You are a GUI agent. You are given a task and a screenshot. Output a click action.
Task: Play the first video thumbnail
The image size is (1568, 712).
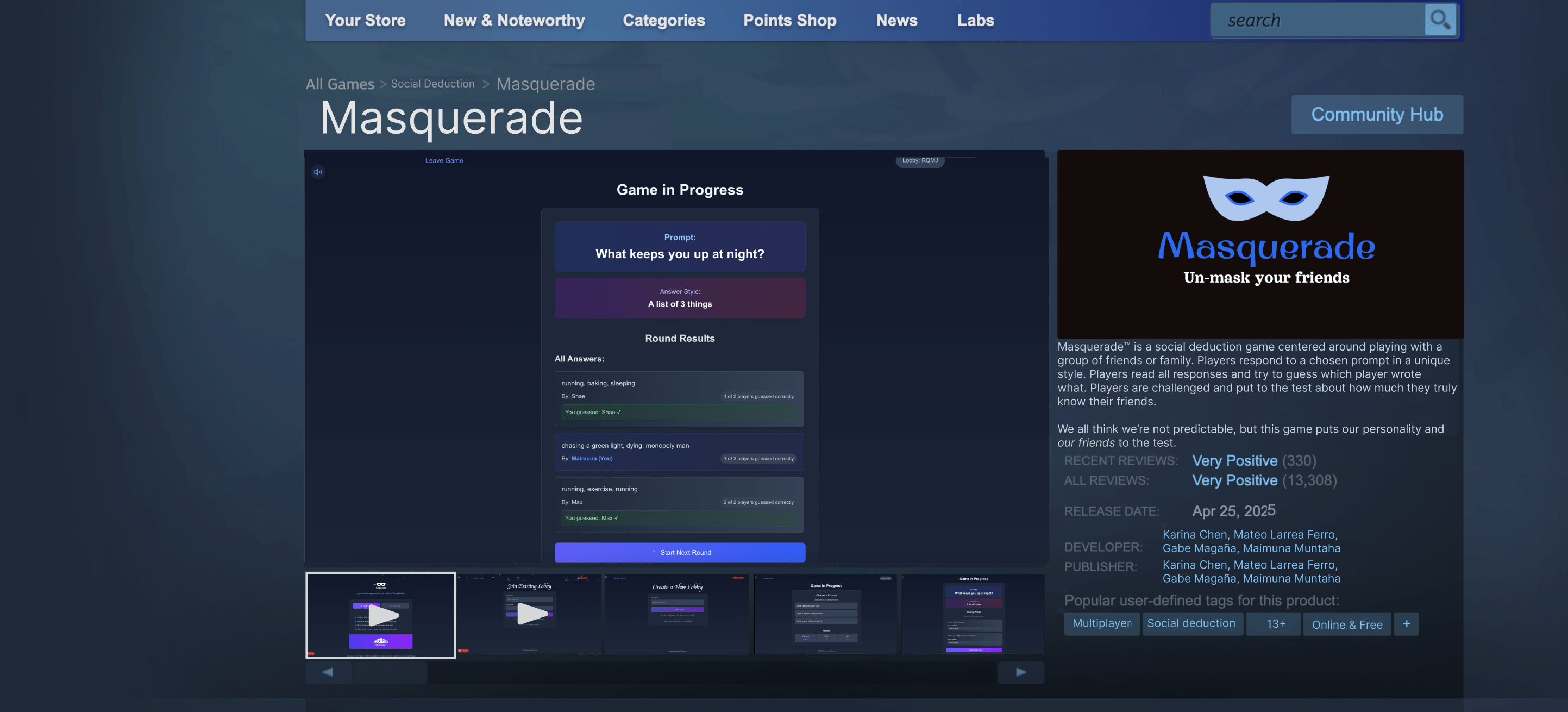[x=380, y=615]
